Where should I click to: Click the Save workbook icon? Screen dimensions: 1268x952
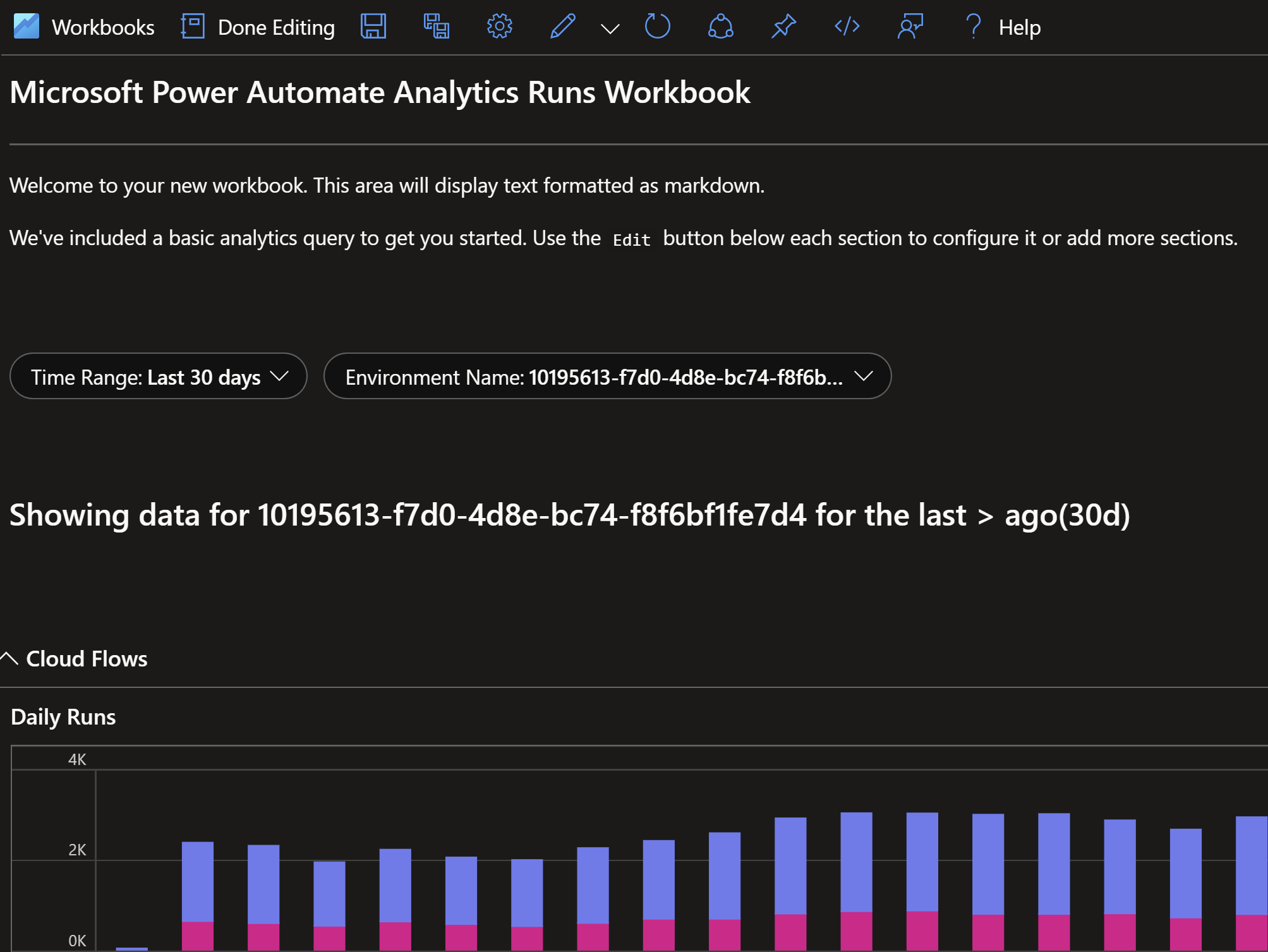click(373, 27)
